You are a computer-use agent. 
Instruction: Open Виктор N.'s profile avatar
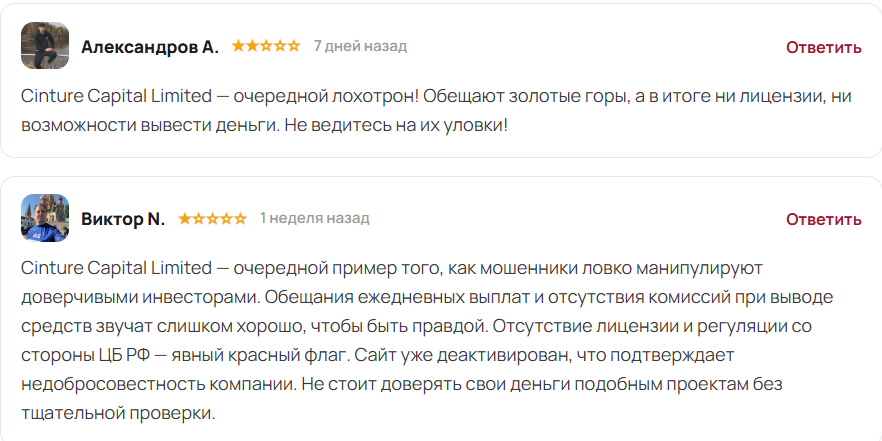(x=45, y=218)
